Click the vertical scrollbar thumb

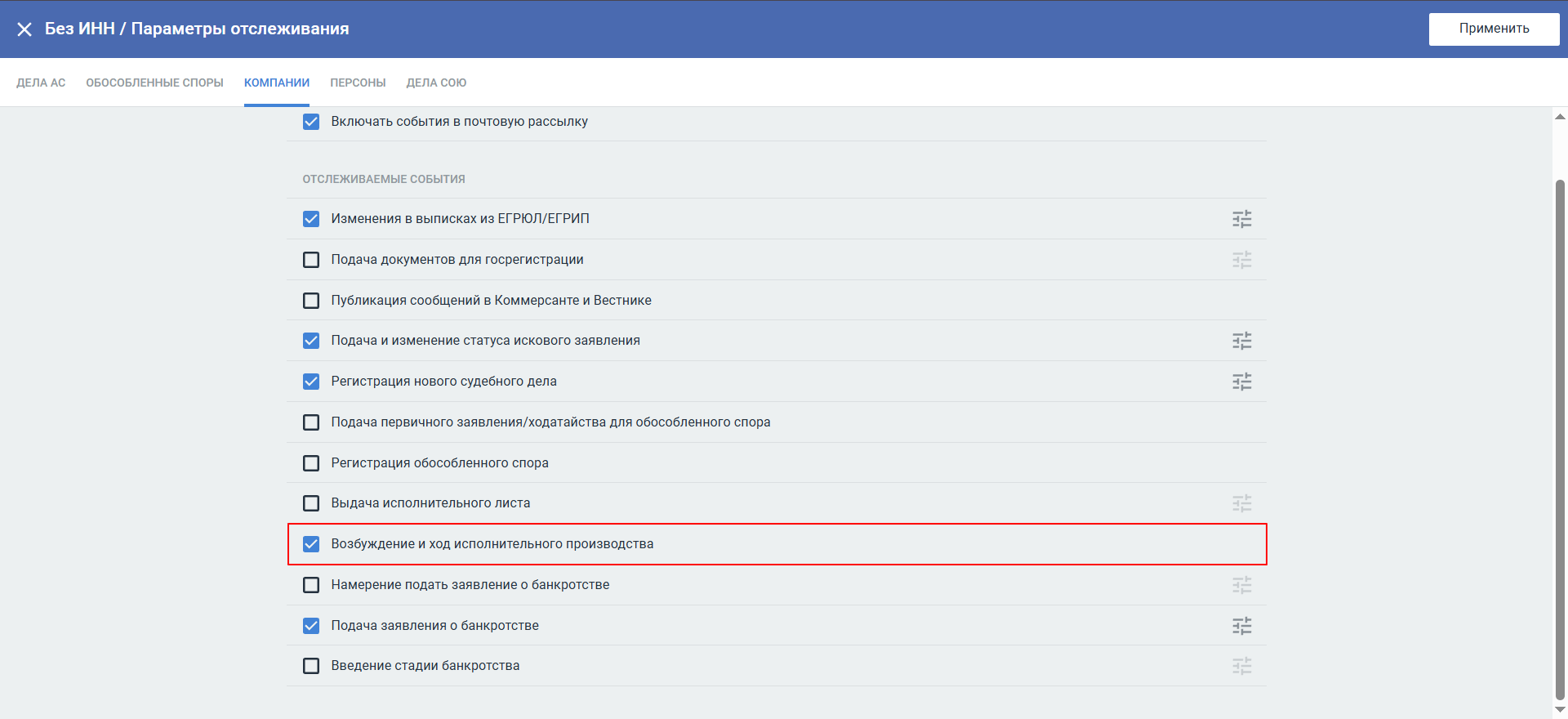[x=1560, y=440]
